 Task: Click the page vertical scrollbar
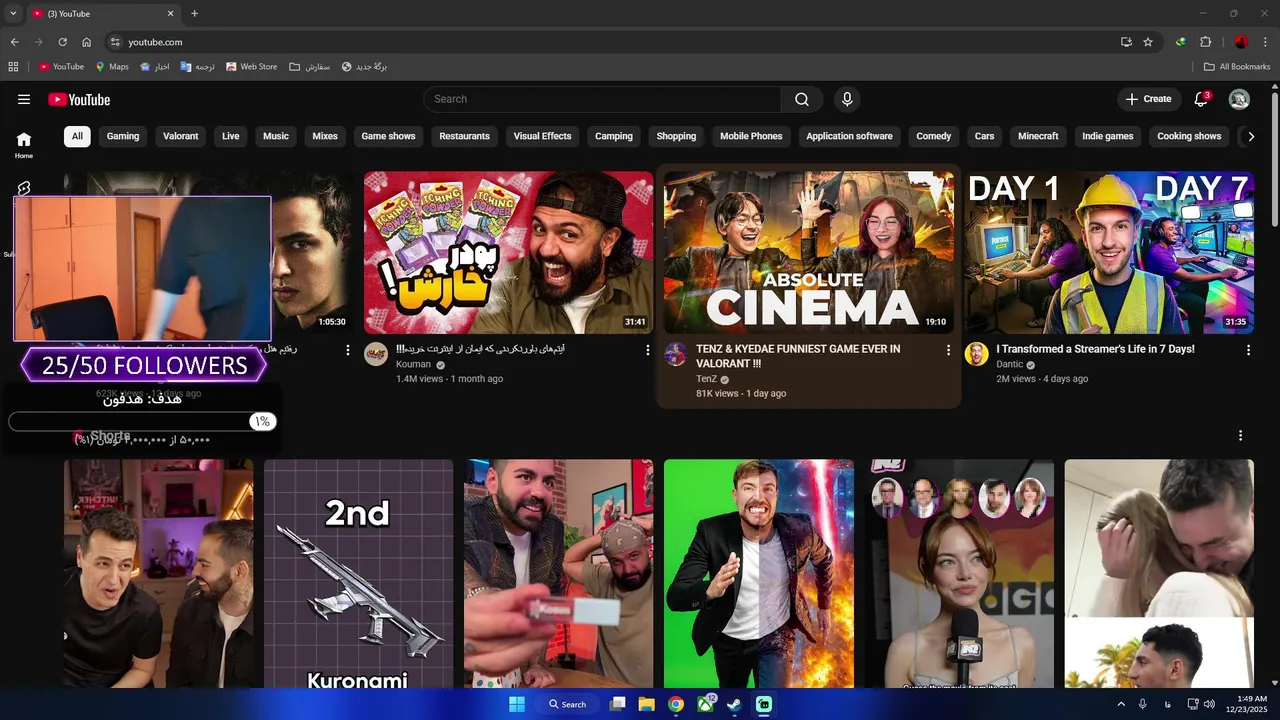point(1274,160)
